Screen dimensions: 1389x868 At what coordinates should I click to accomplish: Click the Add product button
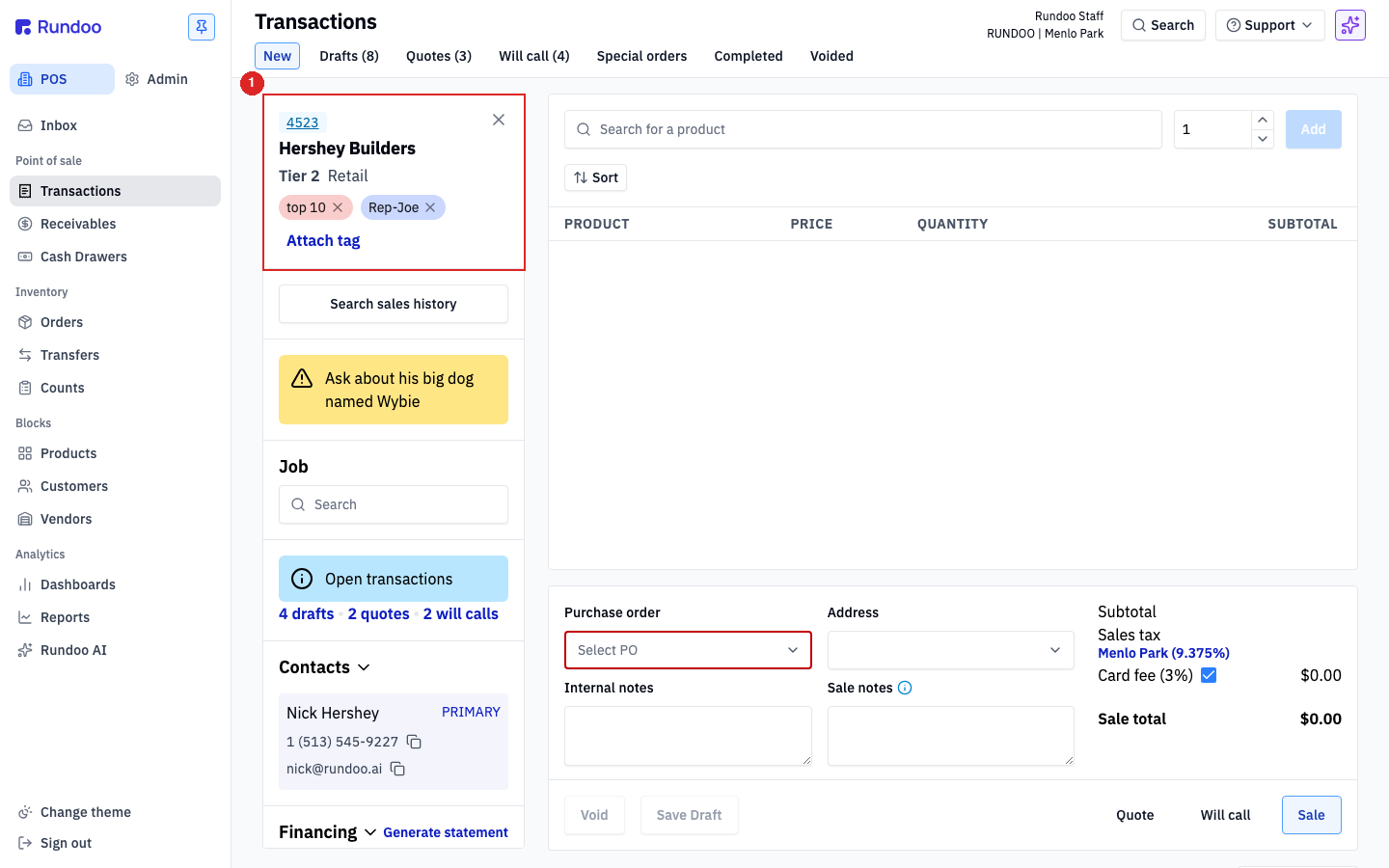tap(1314, 129)
